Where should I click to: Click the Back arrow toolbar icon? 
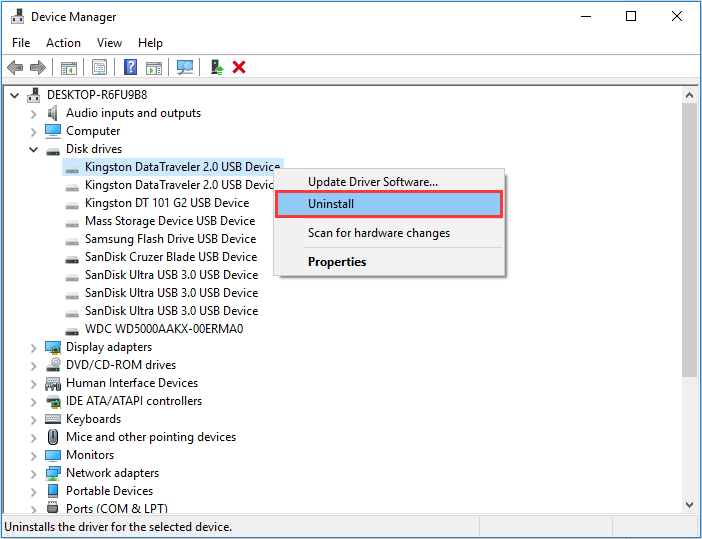15,68
